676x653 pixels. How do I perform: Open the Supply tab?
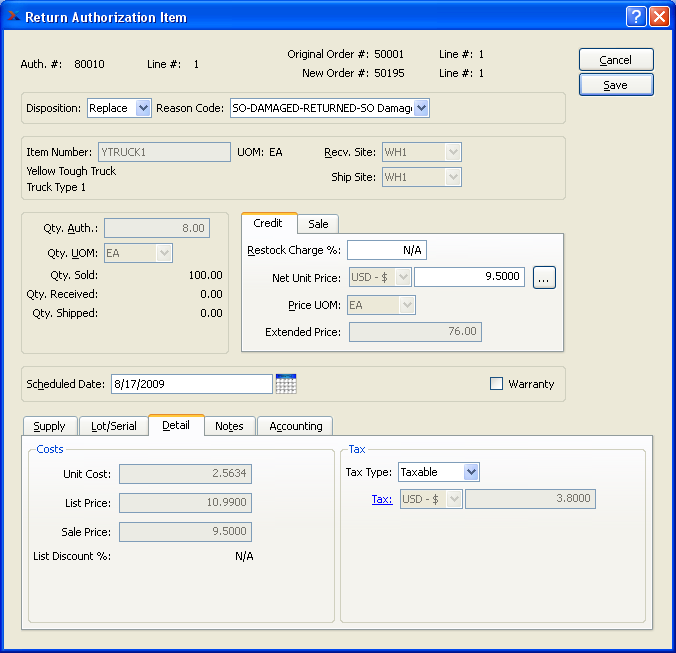click(49, 426)
